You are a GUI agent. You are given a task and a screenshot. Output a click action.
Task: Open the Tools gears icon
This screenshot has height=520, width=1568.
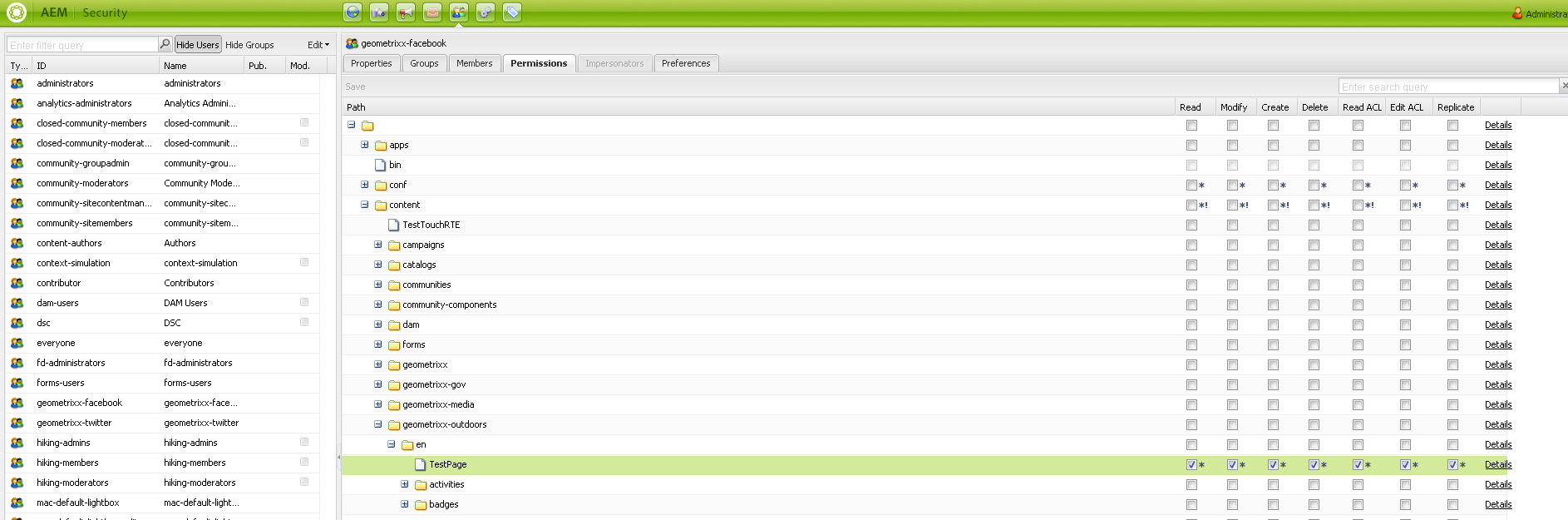[x=486, y=12]
